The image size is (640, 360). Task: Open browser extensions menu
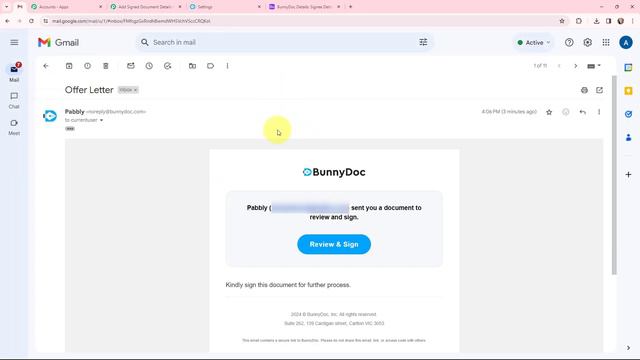pos(579,21)
